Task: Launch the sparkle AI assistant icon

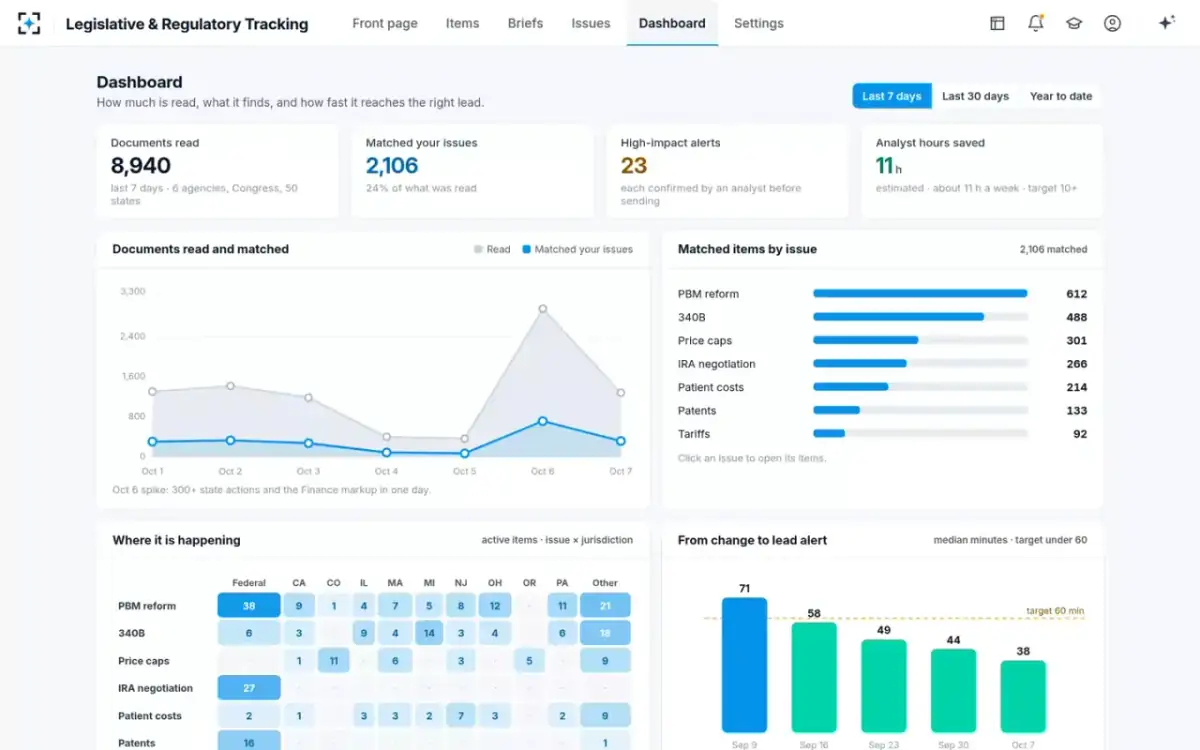Action: (1165, 23)
